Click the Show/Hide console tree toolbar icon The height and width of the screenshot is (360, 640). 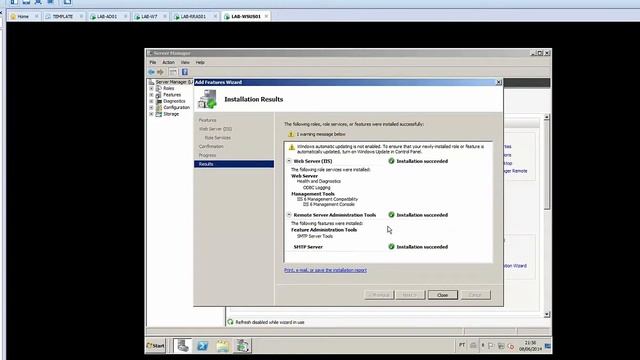click(173, 72)
